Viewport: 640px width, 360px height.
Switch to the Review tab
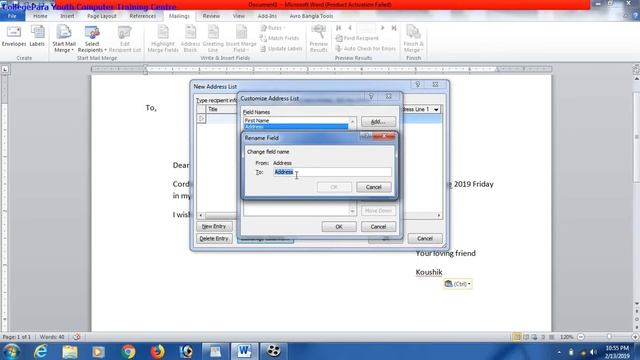pos(211,16)
